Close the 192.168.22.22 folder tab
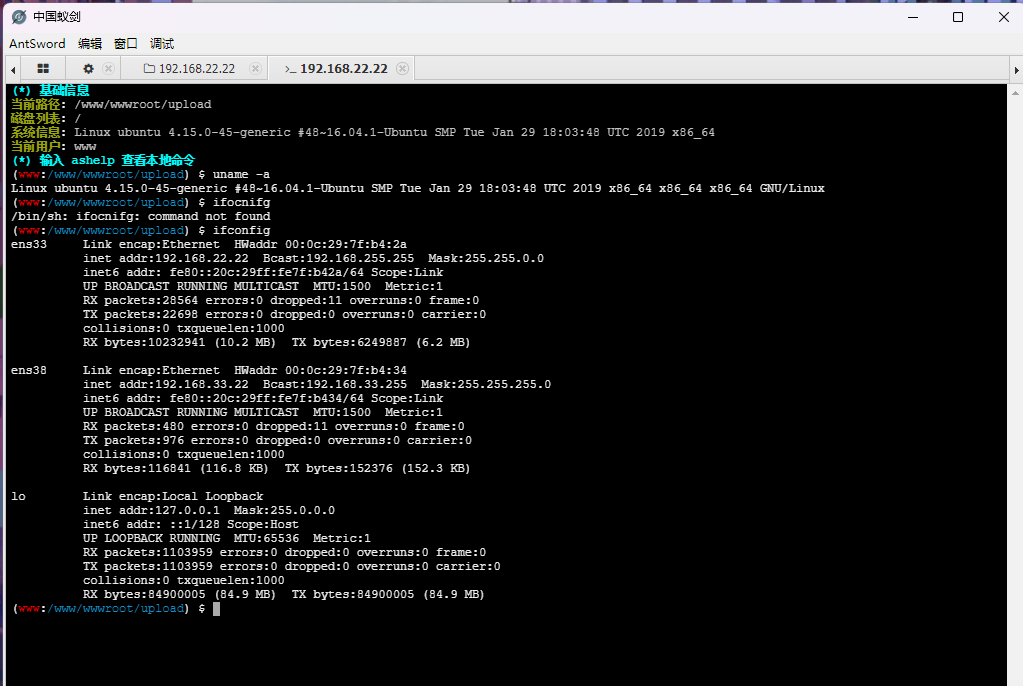 click(256, 69)
